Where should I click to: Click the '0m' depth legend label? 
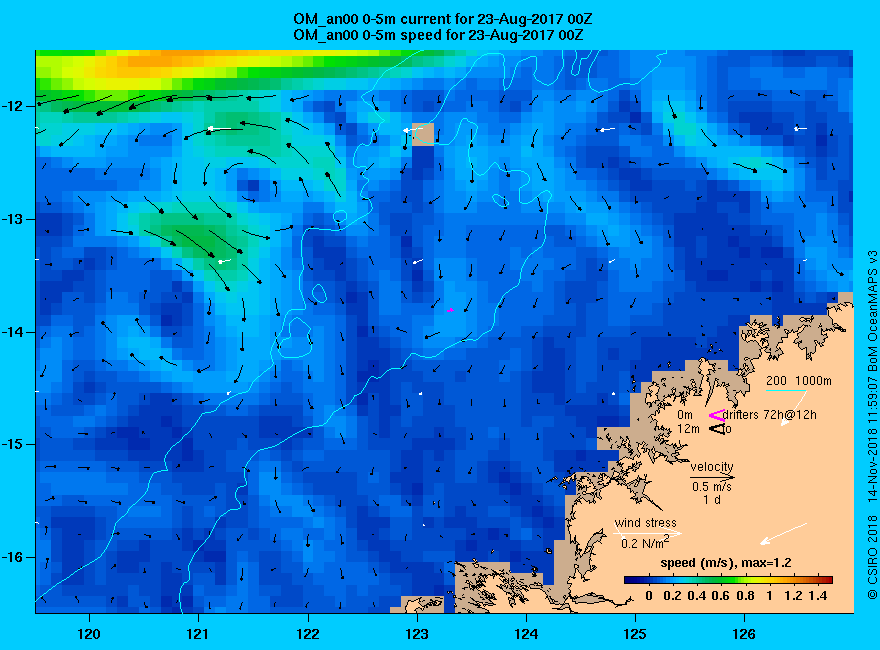pos(685,415)
